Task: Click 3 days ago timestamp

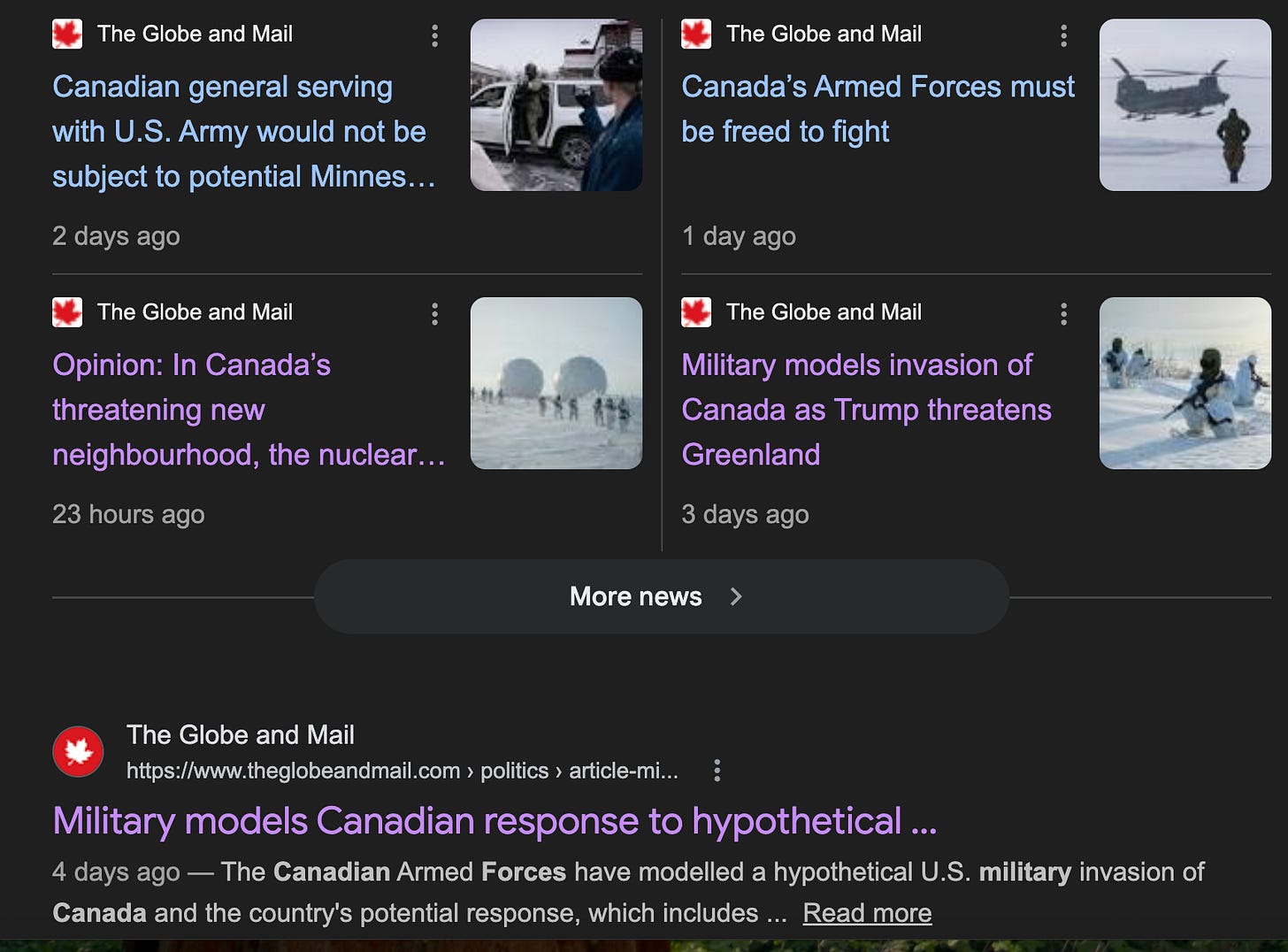Action: tap(745, 514)
